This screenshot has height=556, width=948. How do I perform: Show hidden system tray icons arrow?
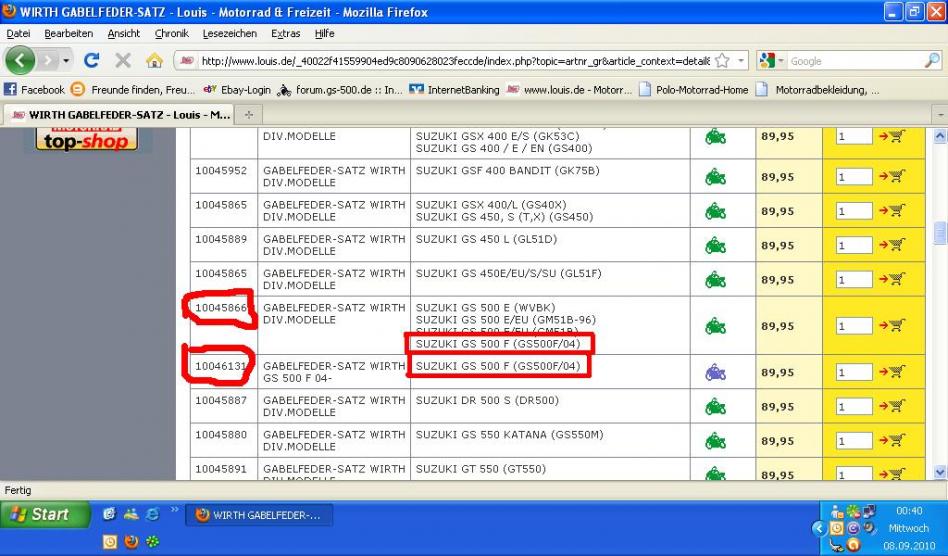coord(819,529)
